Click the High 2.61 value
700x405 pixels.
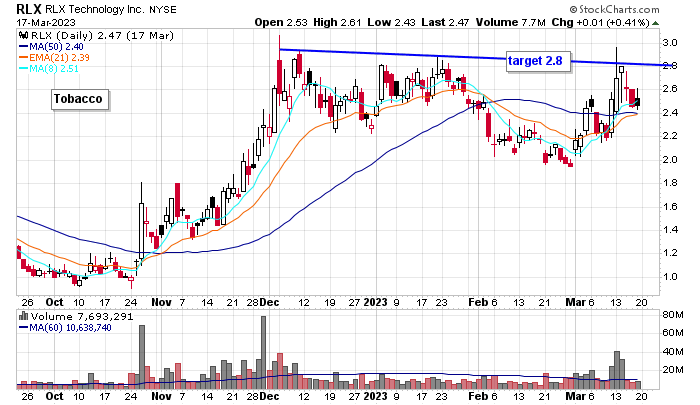point(337,22)
